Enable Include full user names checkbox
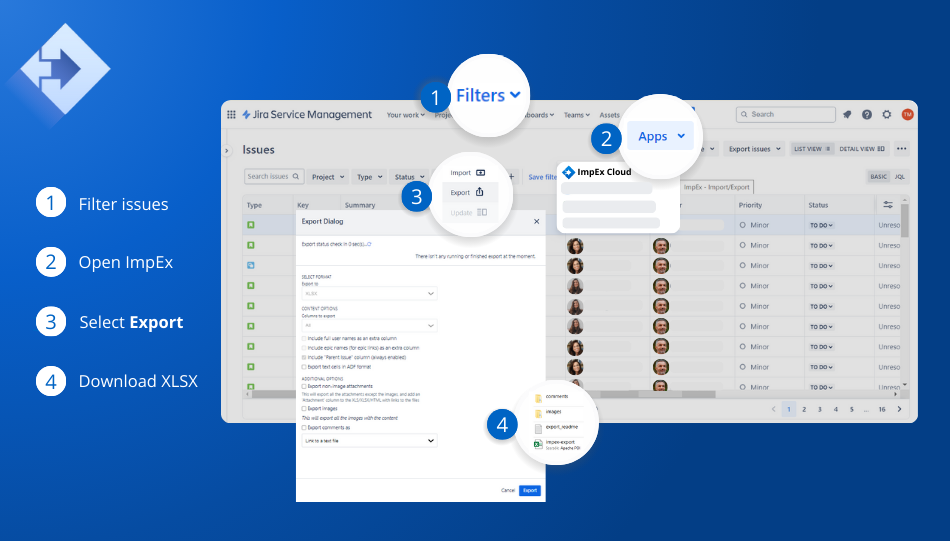The width and height of the screenshot is (950, 541). [x=304, y=339]
